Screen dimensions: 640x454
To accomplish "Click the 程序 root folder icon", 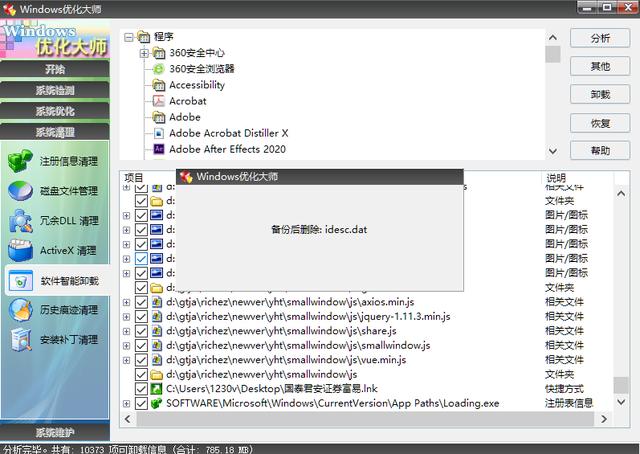I will click(143, 37).
